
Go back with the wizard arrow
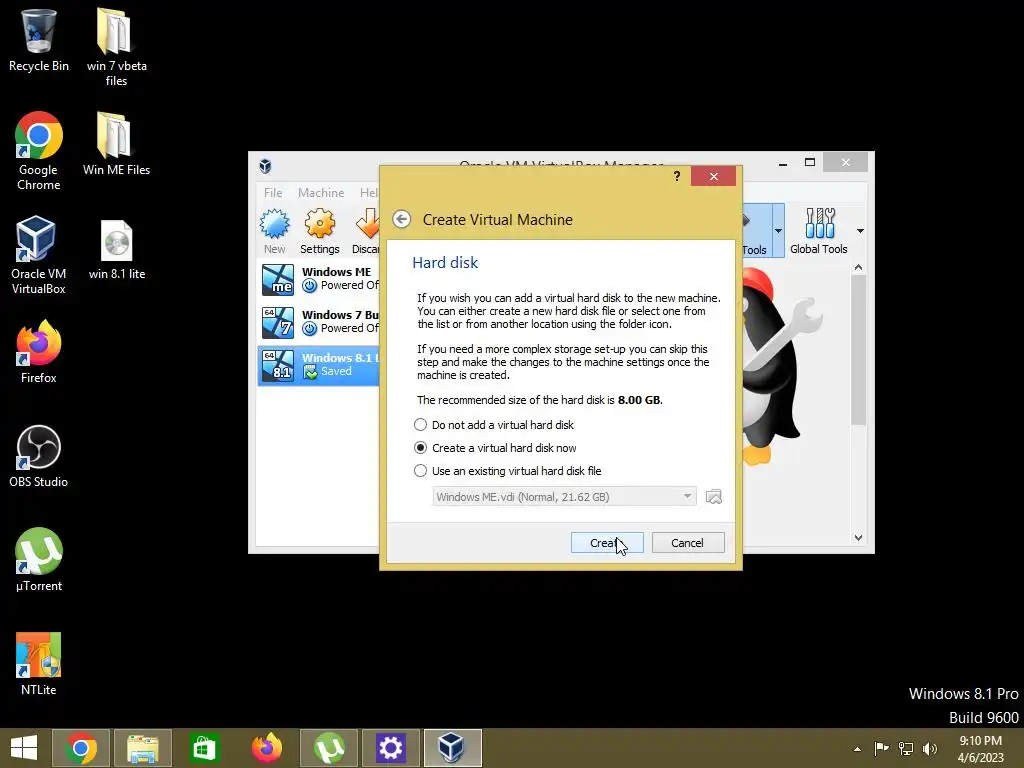[402, 219]
